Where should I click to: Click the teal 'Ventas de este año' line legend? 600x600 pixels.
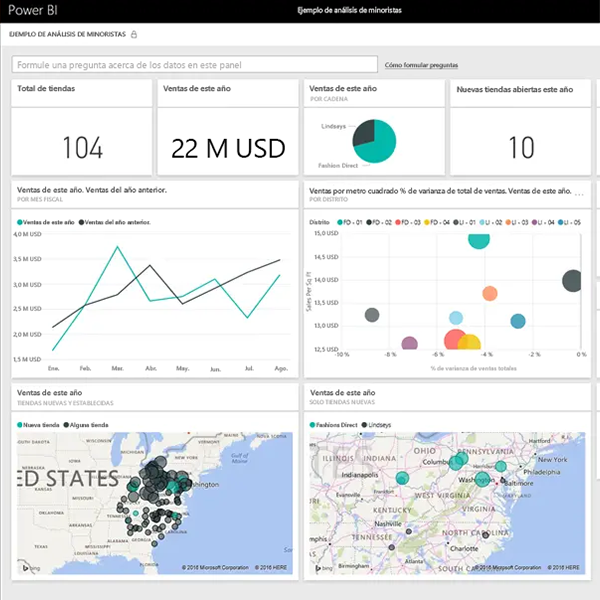click(x=48, y=222)
